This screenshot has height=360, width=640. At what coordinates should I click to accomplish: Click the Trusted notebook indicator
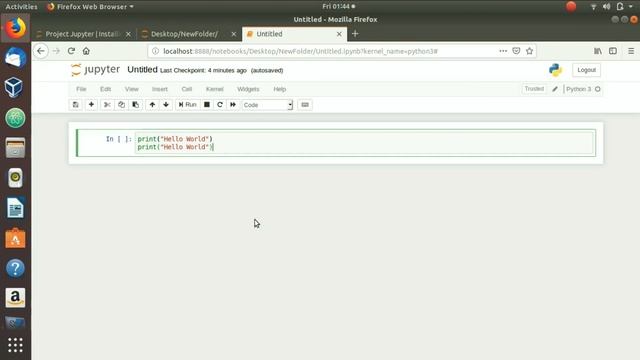click(x=534, y=89)
